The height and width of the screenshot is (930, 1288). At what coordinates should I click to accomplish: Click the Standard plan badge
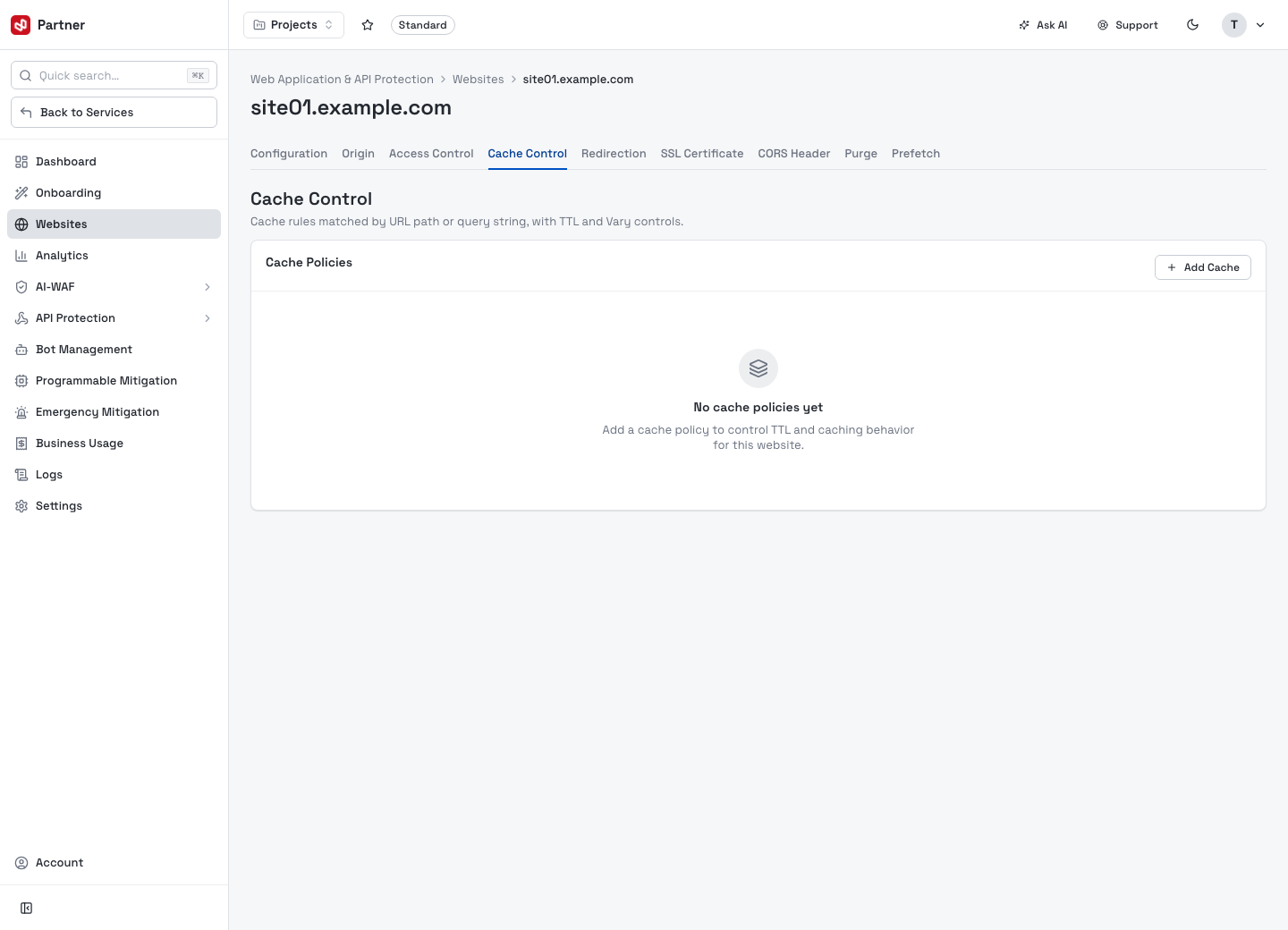click(x=423, y=25)
